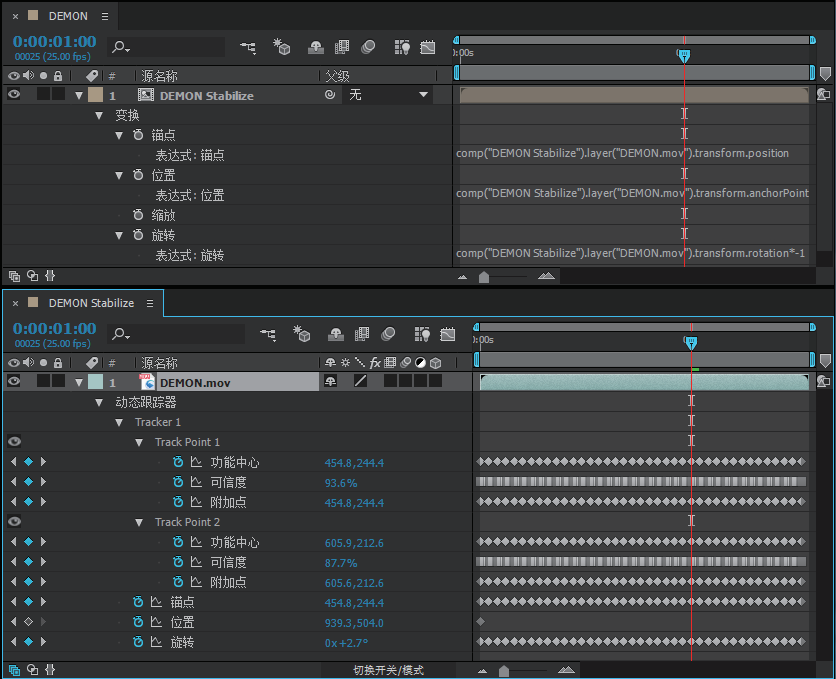Toggle shy layers hide in DEMON timeline
The height and width of the screenshot is (679, 836).
click(316, 47)
